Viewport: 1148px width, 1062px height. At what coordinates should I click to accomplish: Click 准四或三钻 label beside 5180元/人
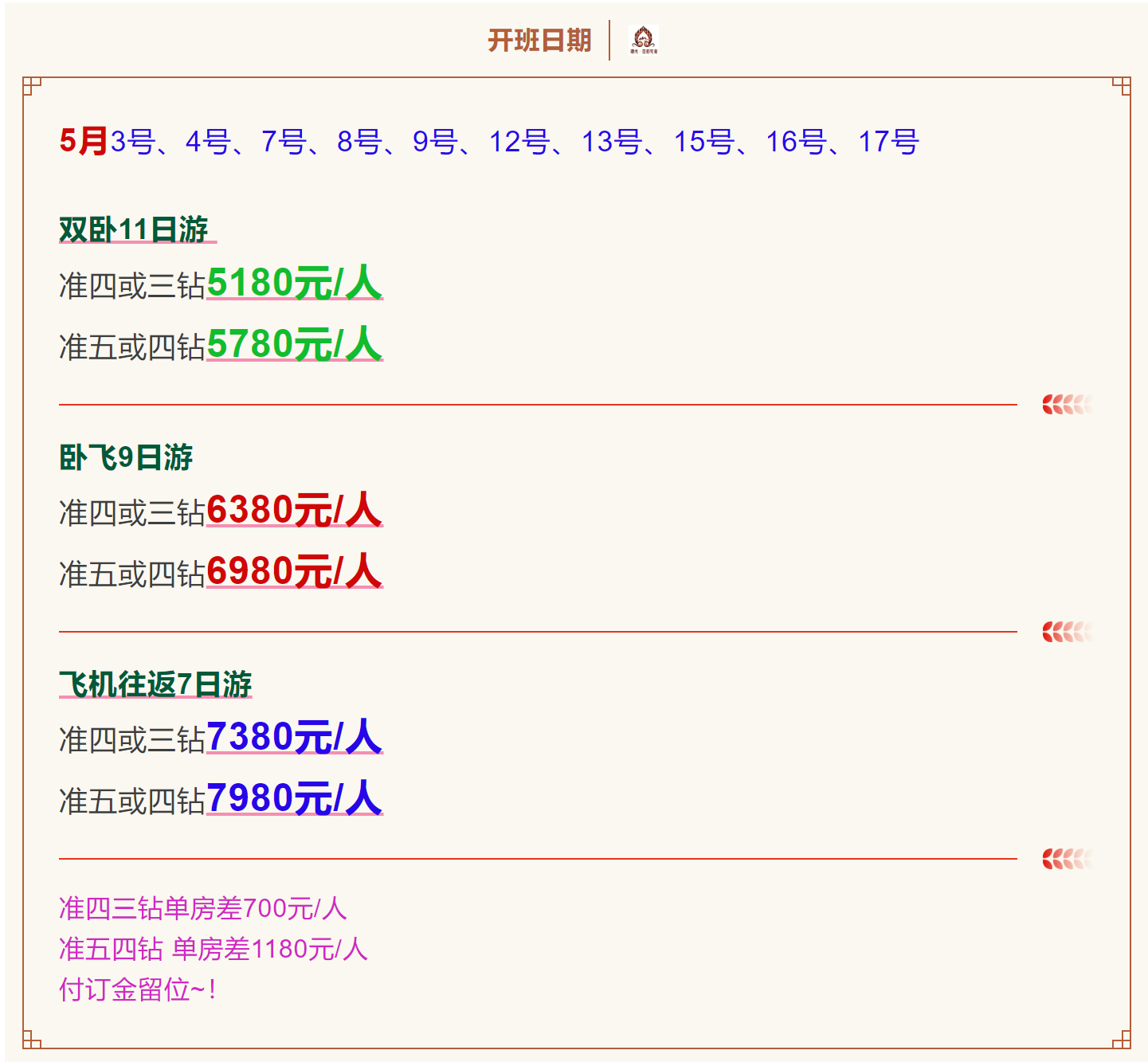tap(132, 285)
